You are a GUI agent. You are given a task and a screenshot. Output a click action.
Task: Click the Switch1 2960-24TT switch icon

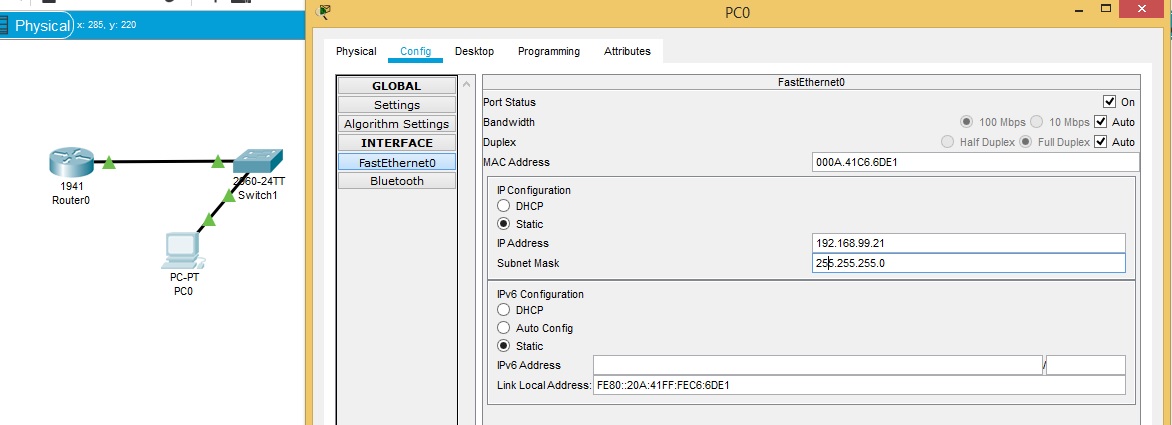click(259, 161)
